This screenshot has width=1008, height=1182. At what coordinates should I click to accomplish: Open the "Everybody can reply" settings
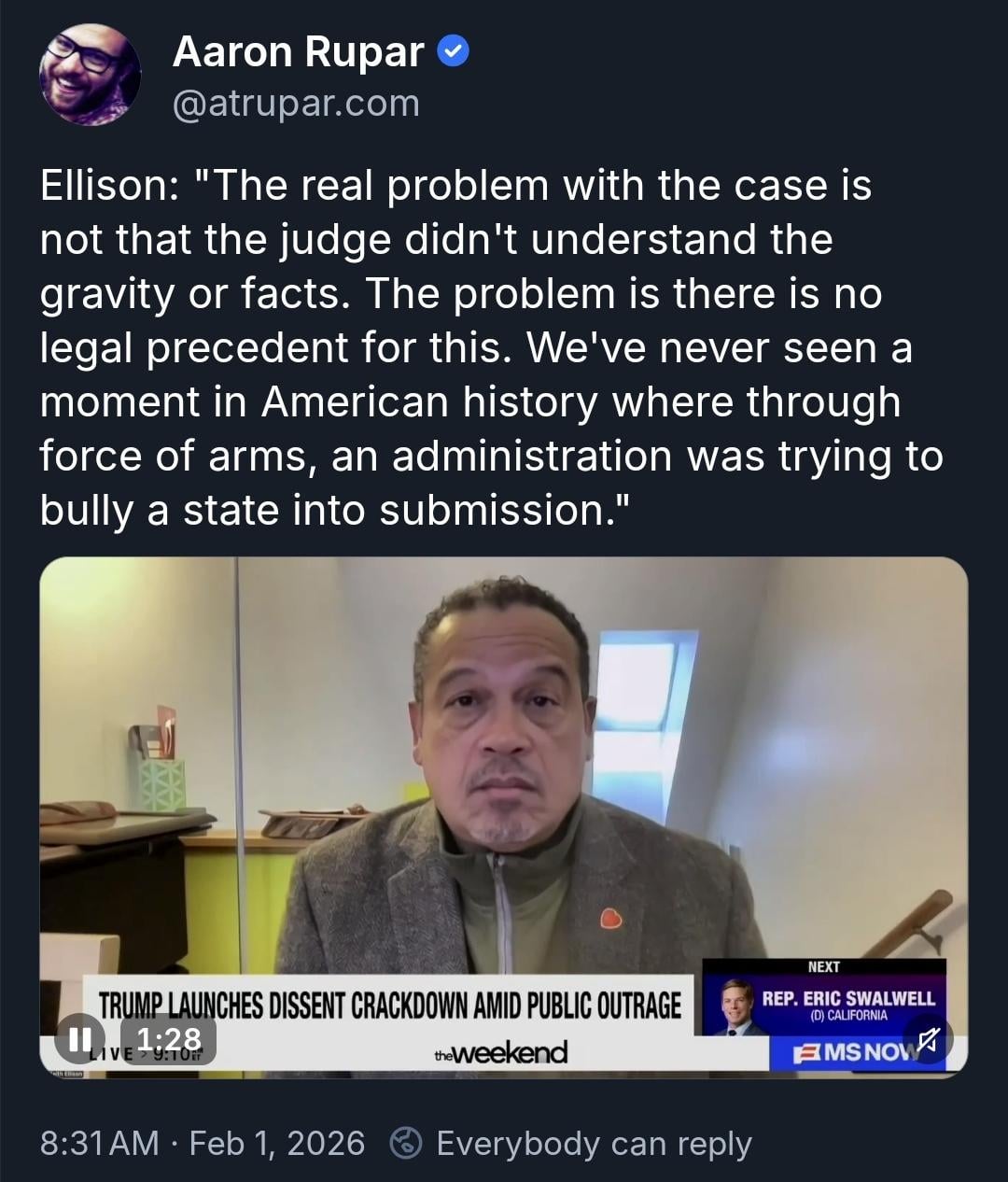point(594,1143)
